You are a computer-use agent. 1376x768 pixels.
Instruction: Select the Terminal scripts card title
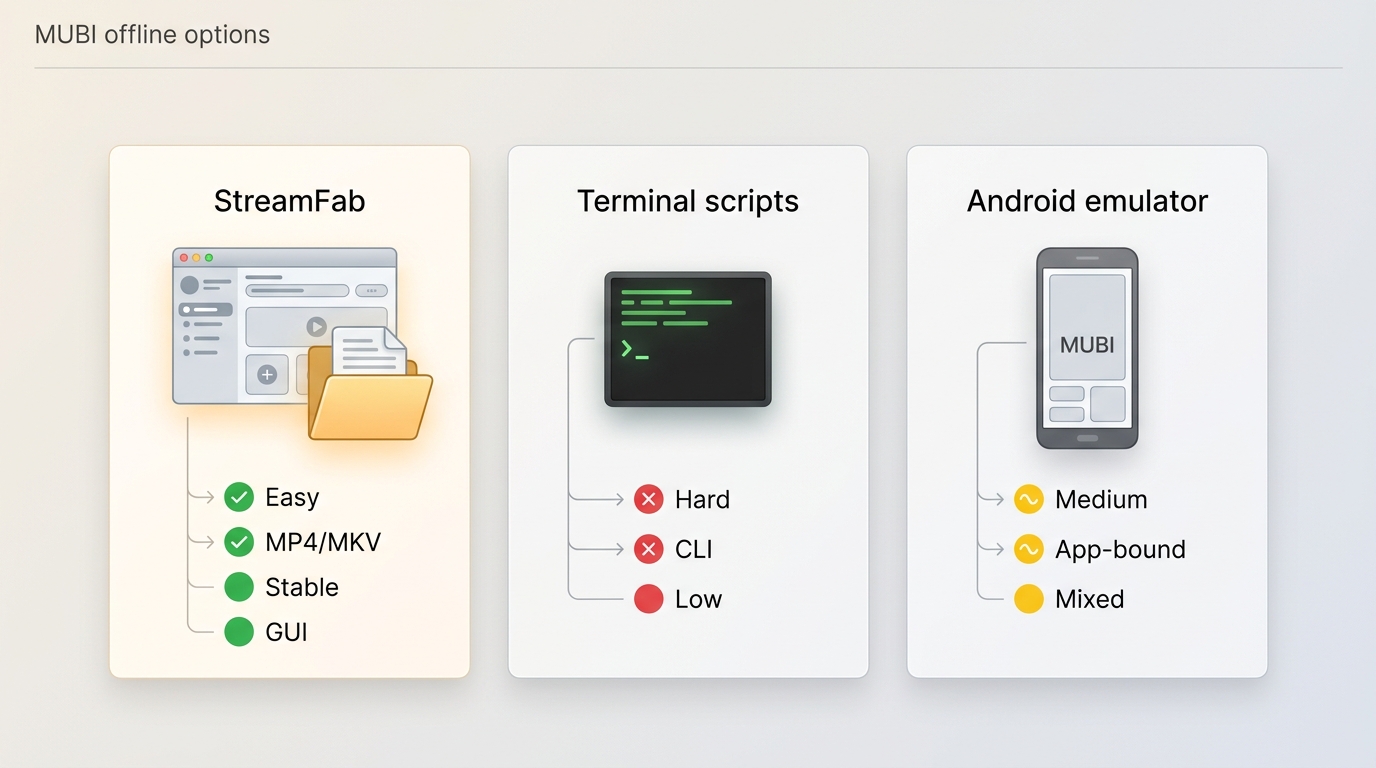[x=688, y=201]
